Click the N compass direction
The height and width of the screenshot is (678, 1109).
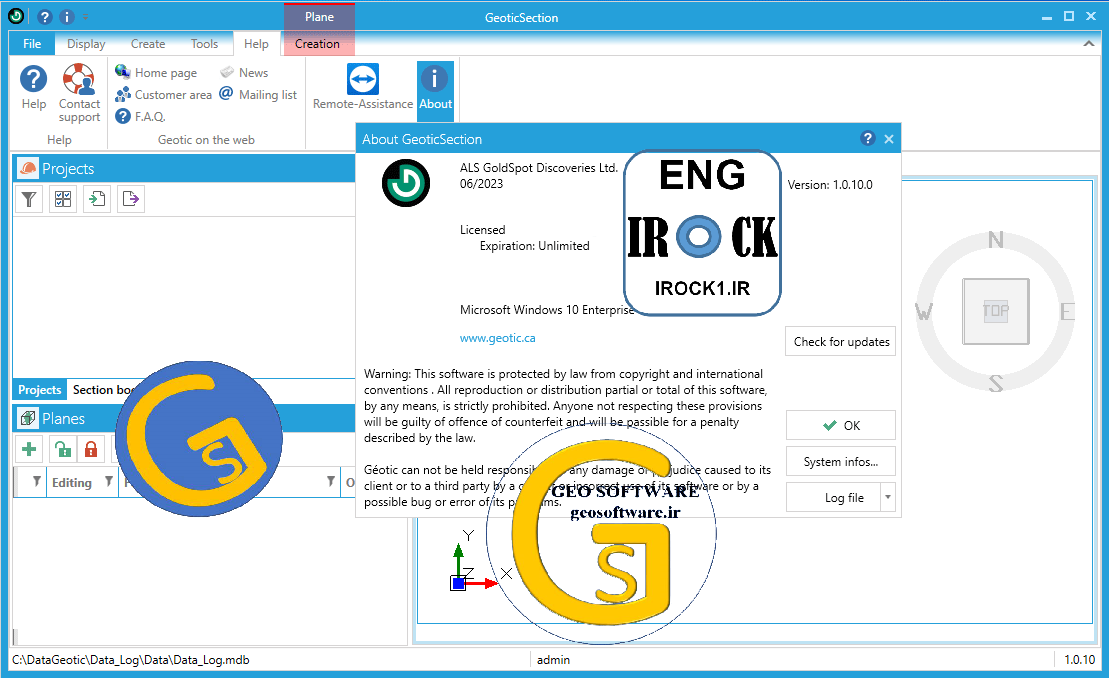click(995, 240)
